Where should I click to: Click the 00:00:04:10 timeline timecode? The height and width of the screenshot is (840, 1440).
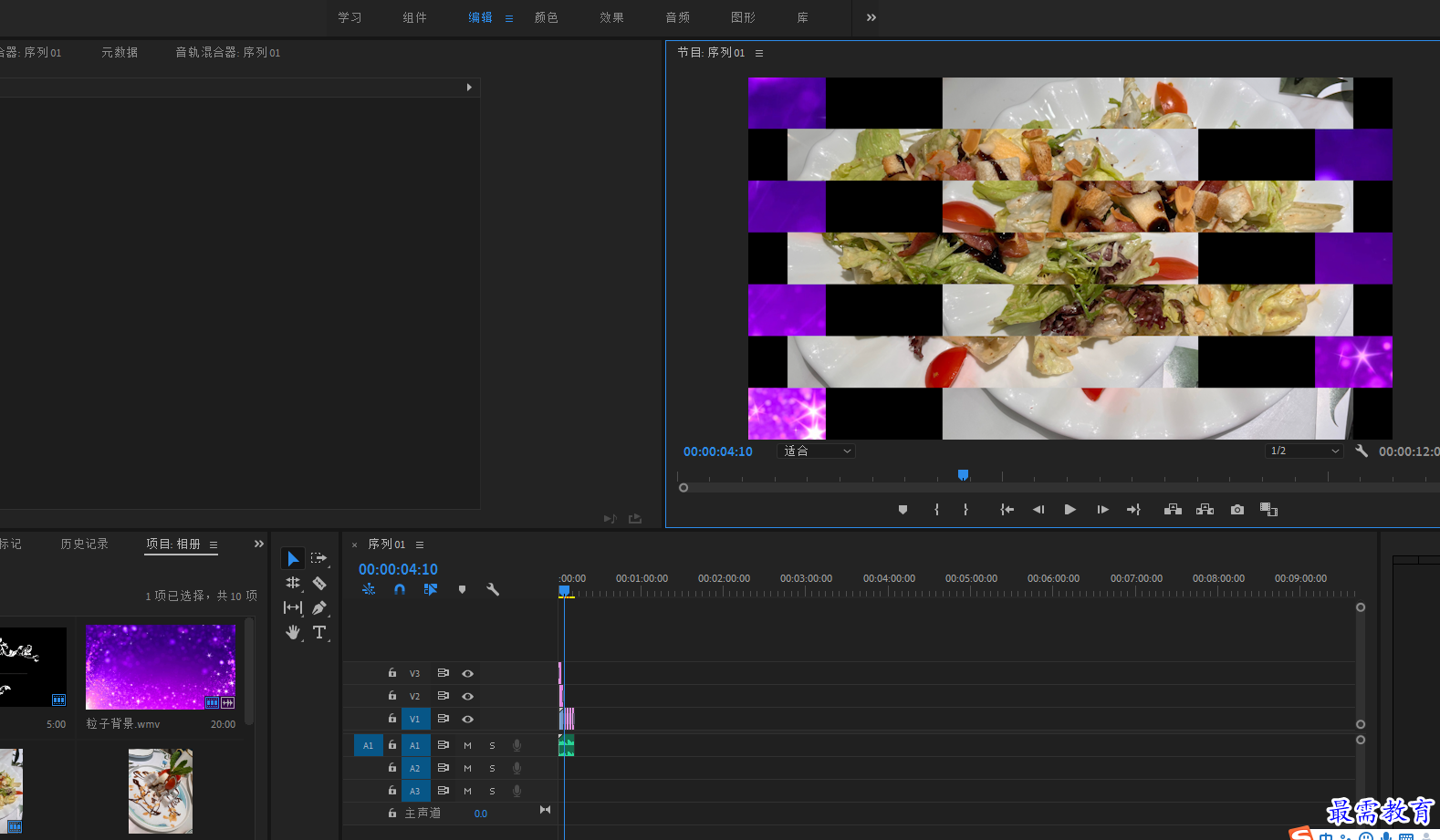click(x=398, y=569)
